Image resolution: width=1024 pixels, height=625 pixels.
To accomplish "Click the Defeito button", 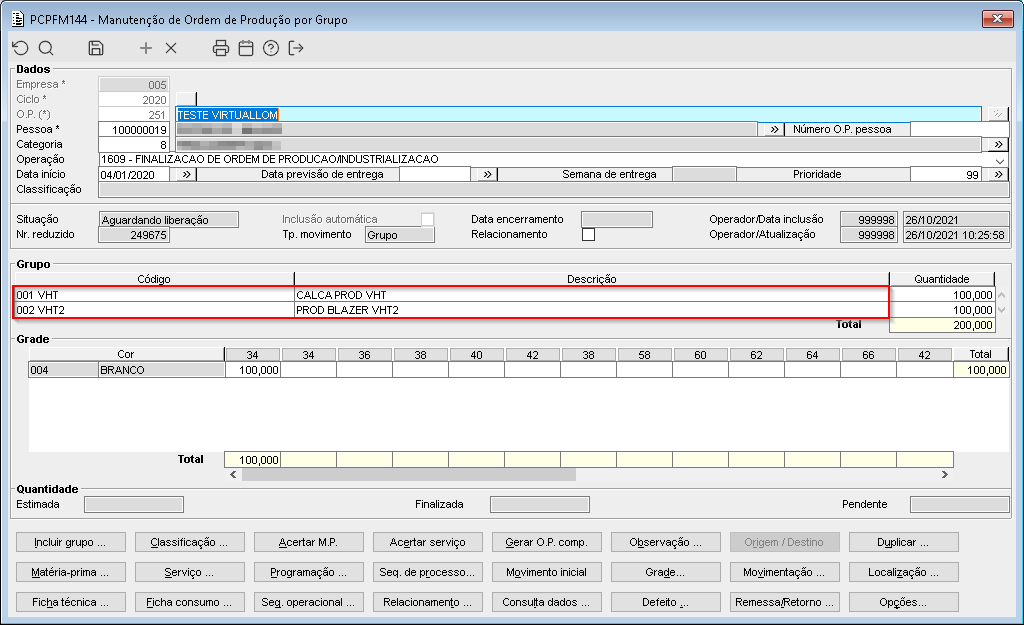I will pos(665,602).
